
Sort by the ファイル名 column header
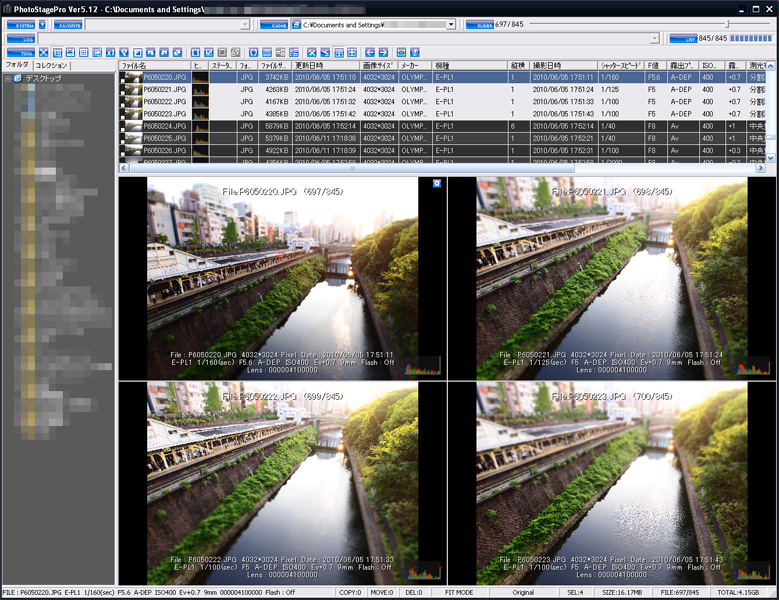tap(155, 66)
